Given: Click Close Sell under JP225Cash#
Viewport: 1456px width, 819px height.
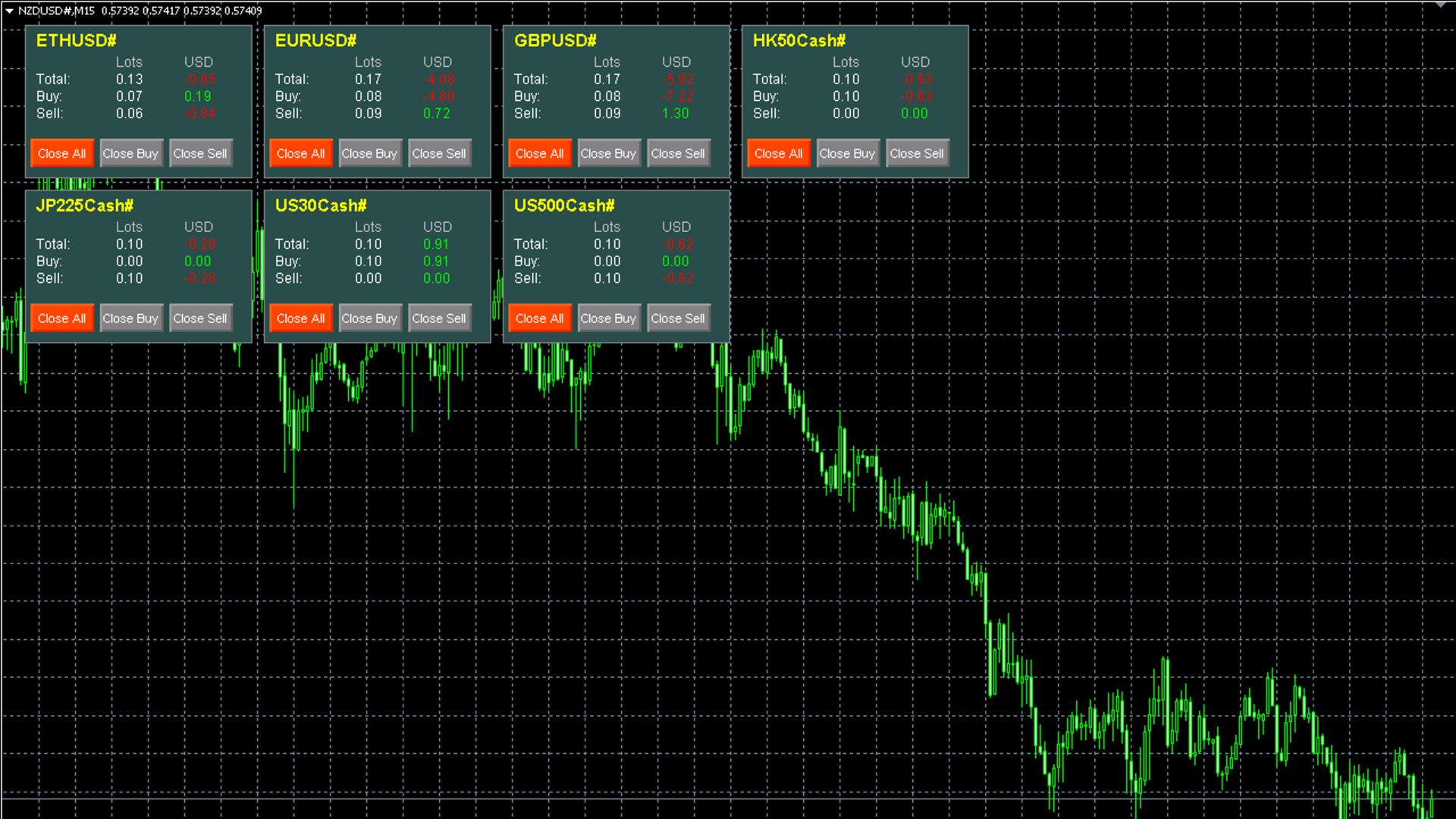Looking at the screenshot, I should coord(200,318).
